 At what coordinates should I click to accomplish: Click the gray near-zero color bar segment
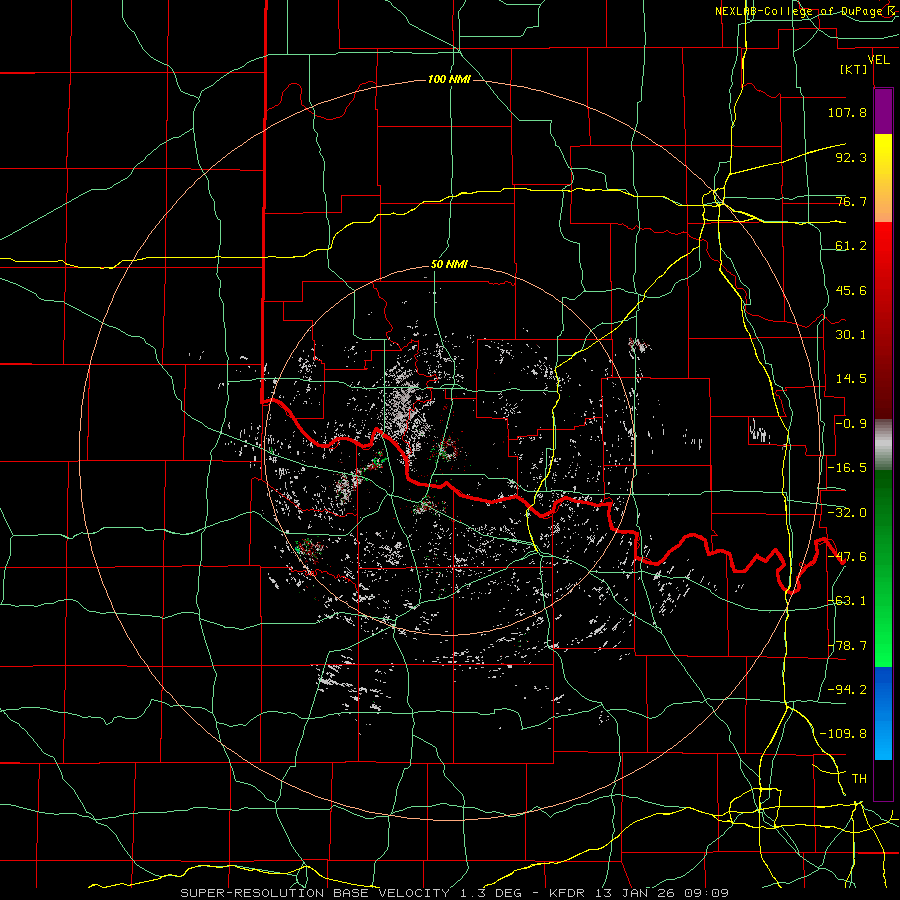(x=883, y=445)
